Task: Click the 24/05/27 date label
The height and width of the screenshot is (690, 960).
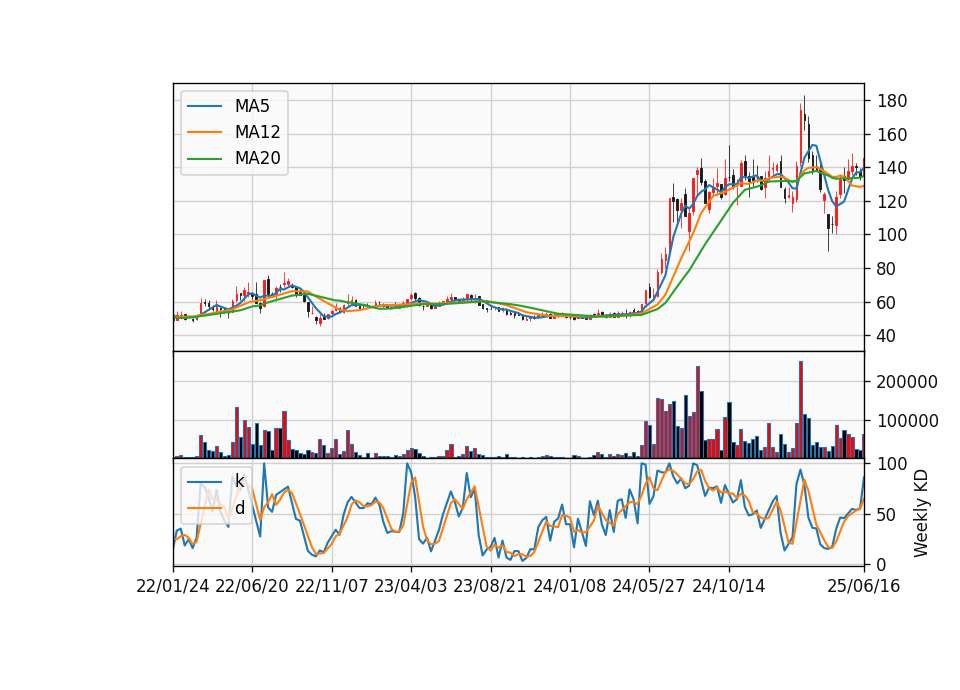Action: pyautogui.click(x=649, y=587)
